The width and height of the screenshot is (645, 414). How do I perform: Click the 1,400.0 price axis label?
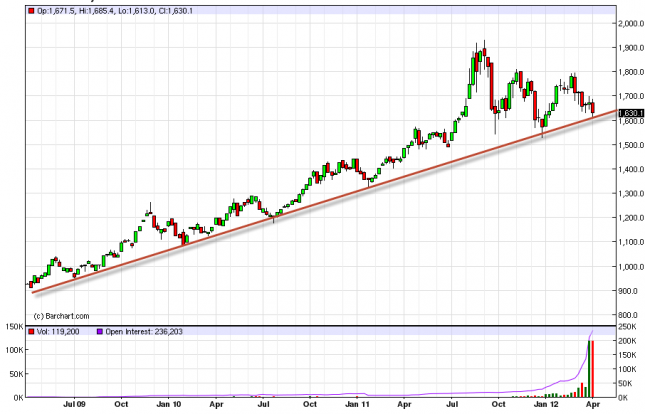(x=631, y=169)
